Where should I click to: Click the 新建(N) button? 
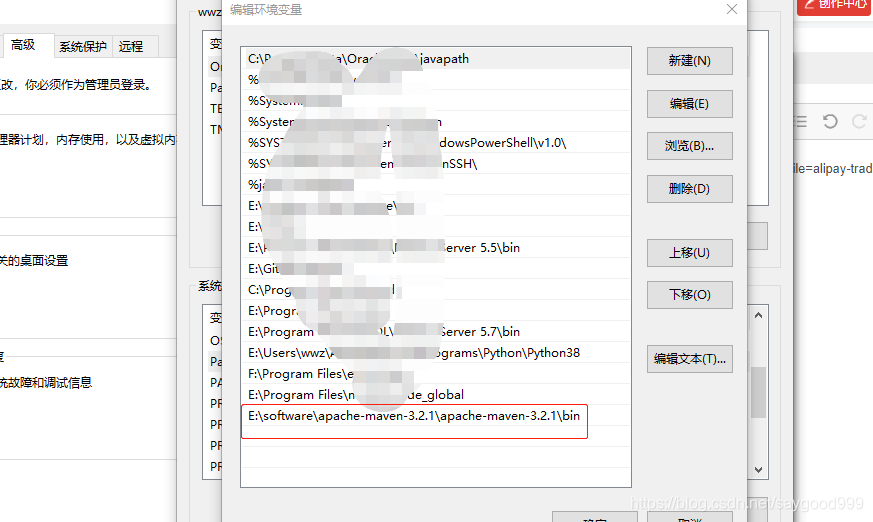coord(689,61)
